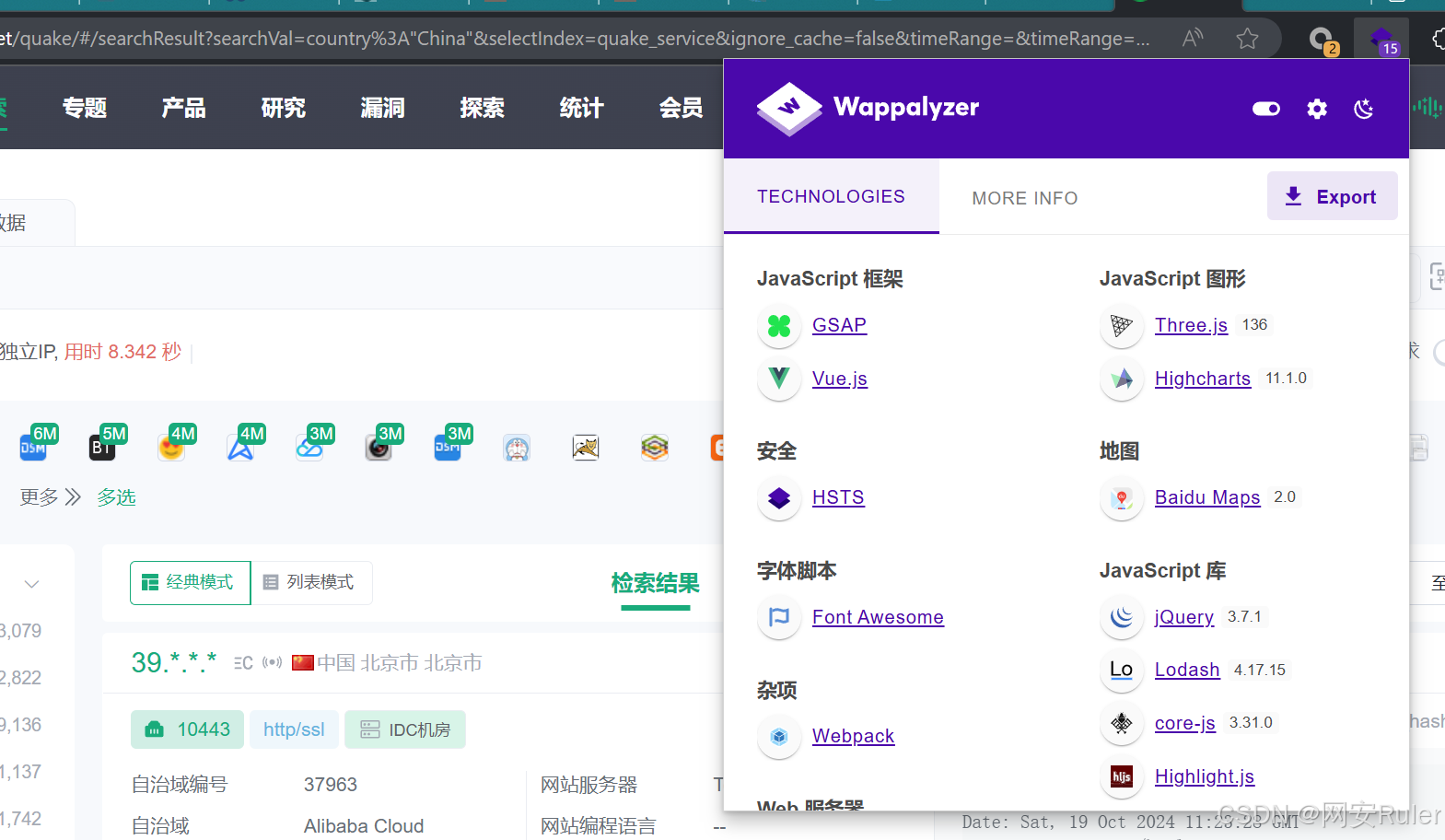Image resolution: width=1445 pixels, height=840 pixels.
Task: Select the first service icon badged 4M
Action: coord(173,446)
